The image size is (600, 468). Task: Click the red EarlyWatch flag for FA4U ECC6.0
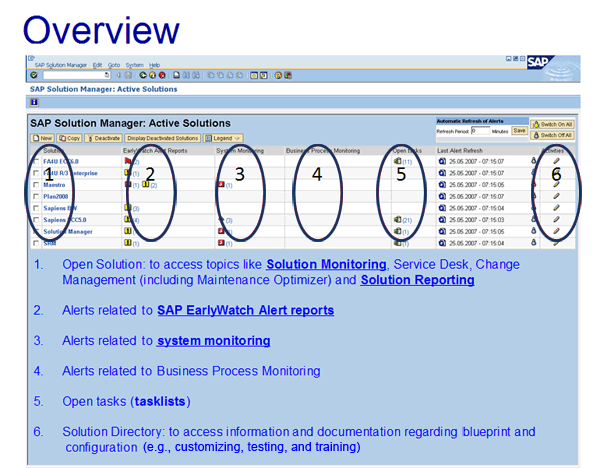[127, 160]
